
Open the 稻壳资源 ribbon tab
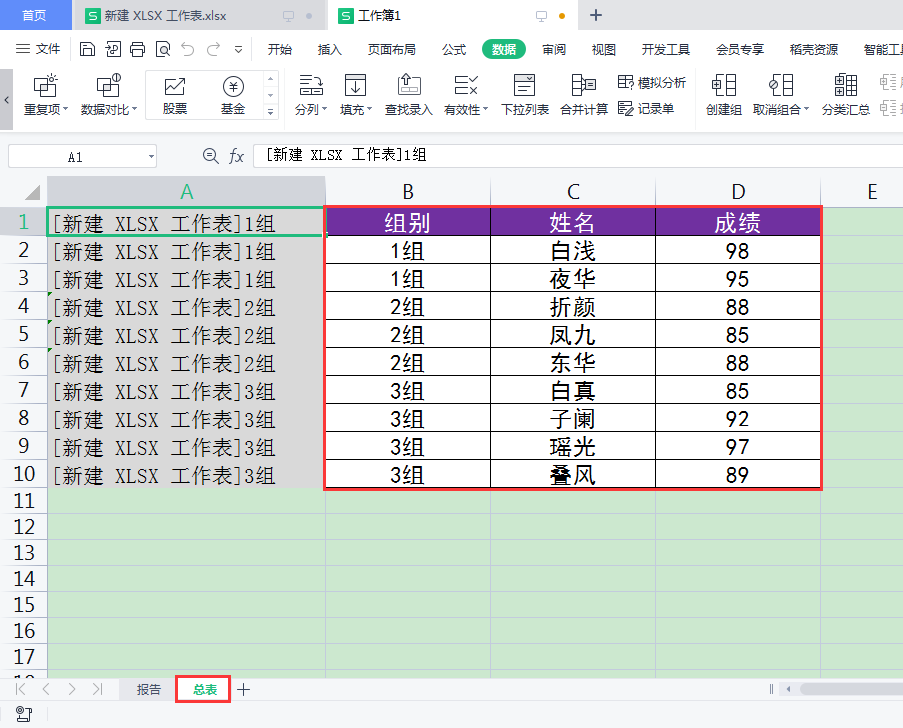click(814, 50)
